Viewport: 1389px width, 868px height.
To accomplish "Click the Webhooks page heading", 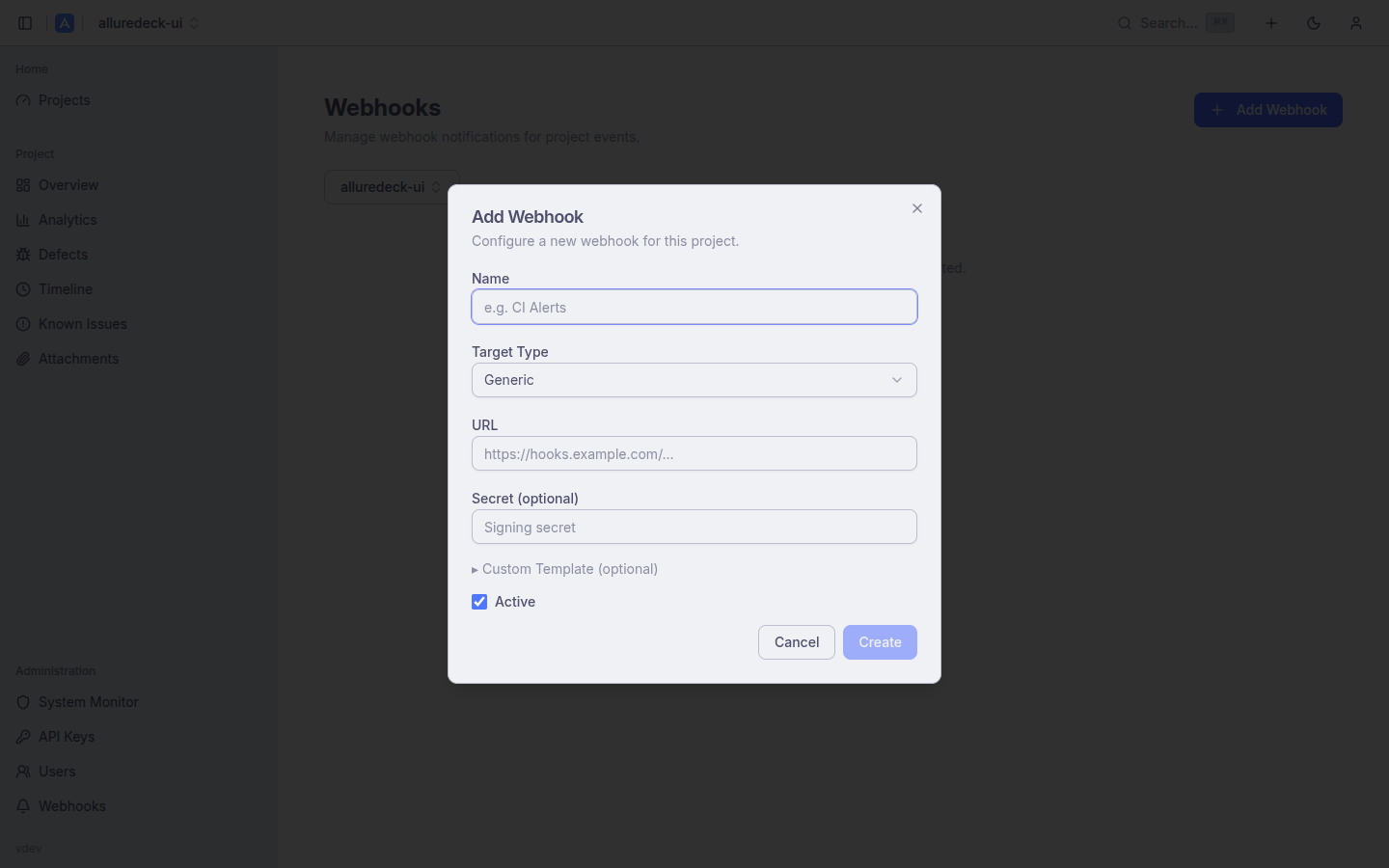I will point(382,108).
